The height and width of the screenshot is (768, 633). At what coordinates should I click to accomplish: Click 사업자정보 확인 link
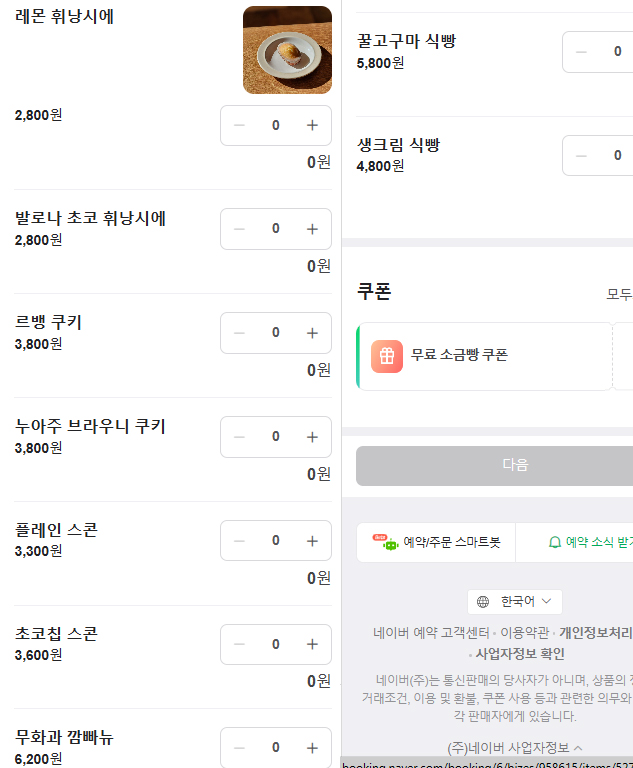520,655
